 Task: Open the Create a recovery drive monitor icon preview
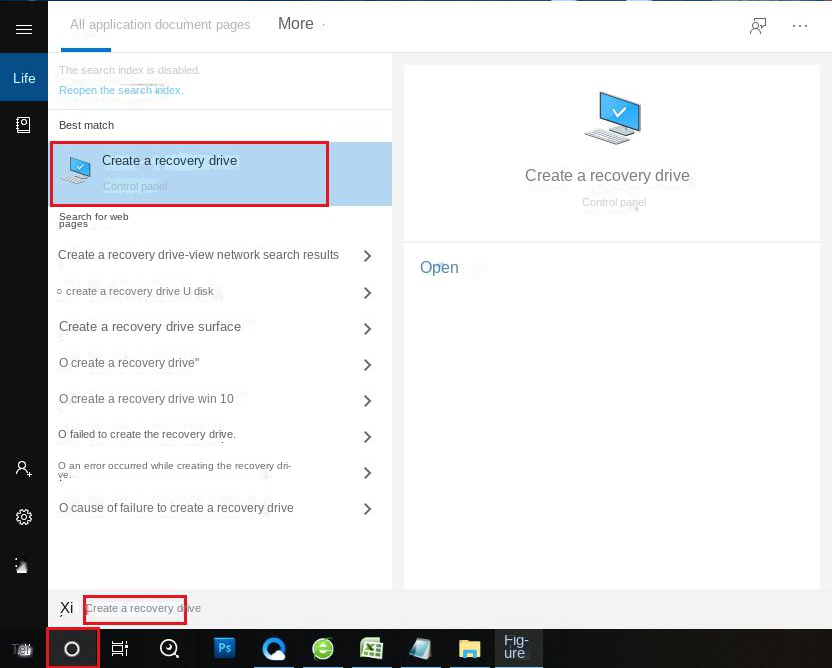tap(613, 115)
